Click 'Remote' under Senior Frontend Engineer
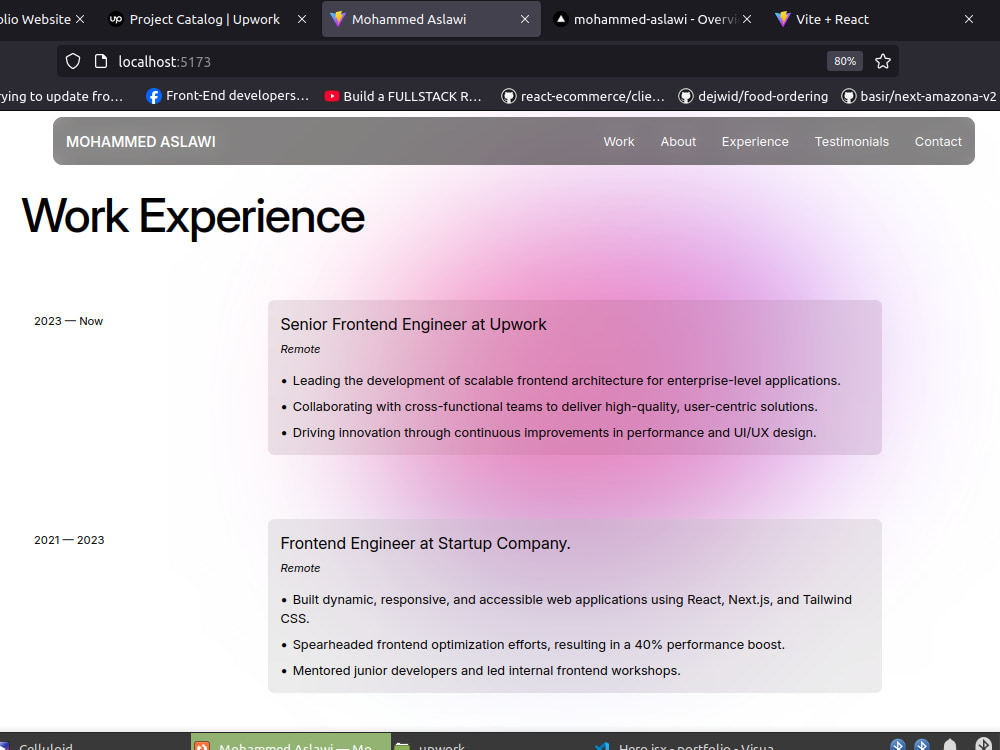Image resolution: width=1000 pixels, height=750 pixels. pos(300,349)
